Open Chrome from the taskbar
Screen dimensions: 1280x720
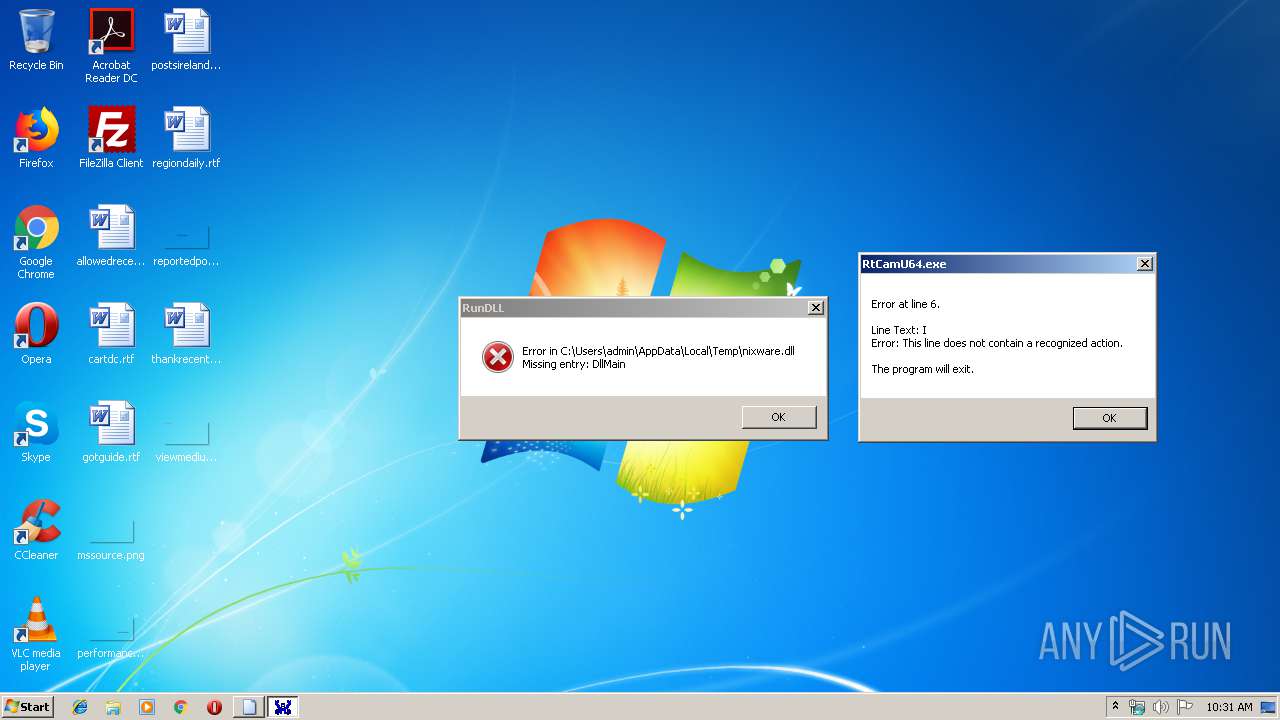(x=180, y=707)
